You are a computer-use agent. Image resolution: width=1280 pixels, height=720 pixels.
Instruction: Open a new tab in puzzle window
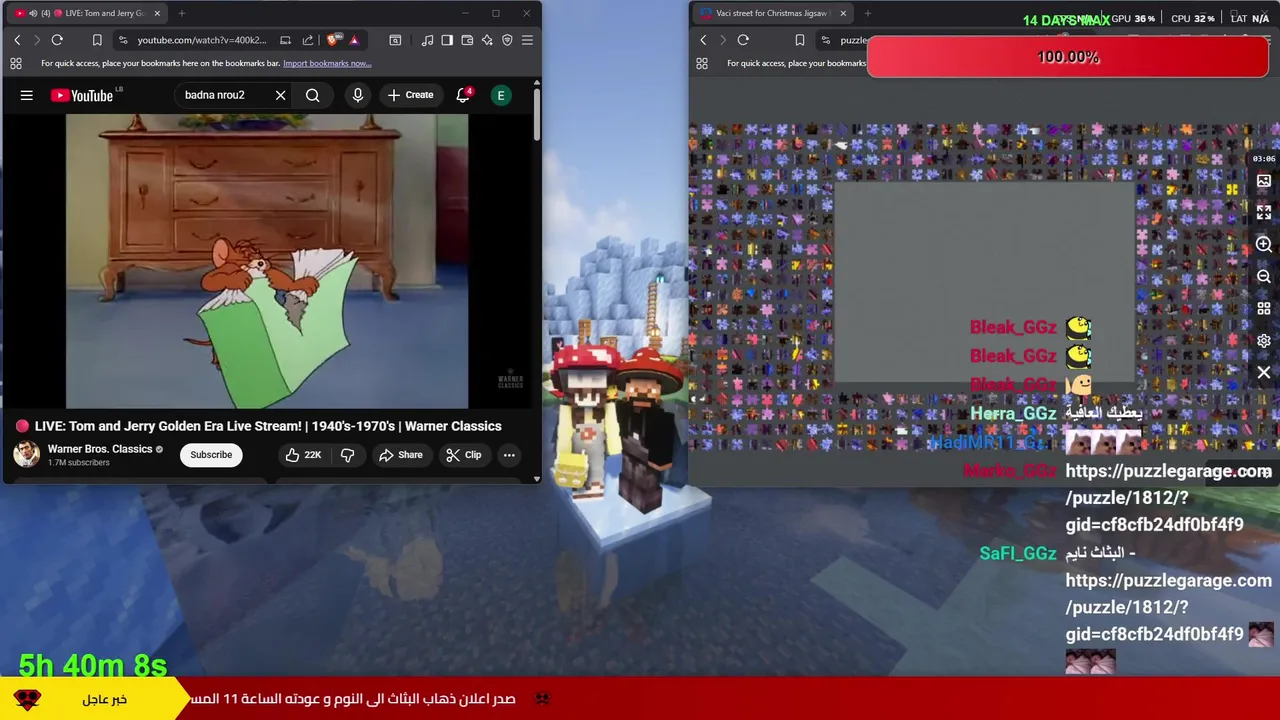(868, 13)
